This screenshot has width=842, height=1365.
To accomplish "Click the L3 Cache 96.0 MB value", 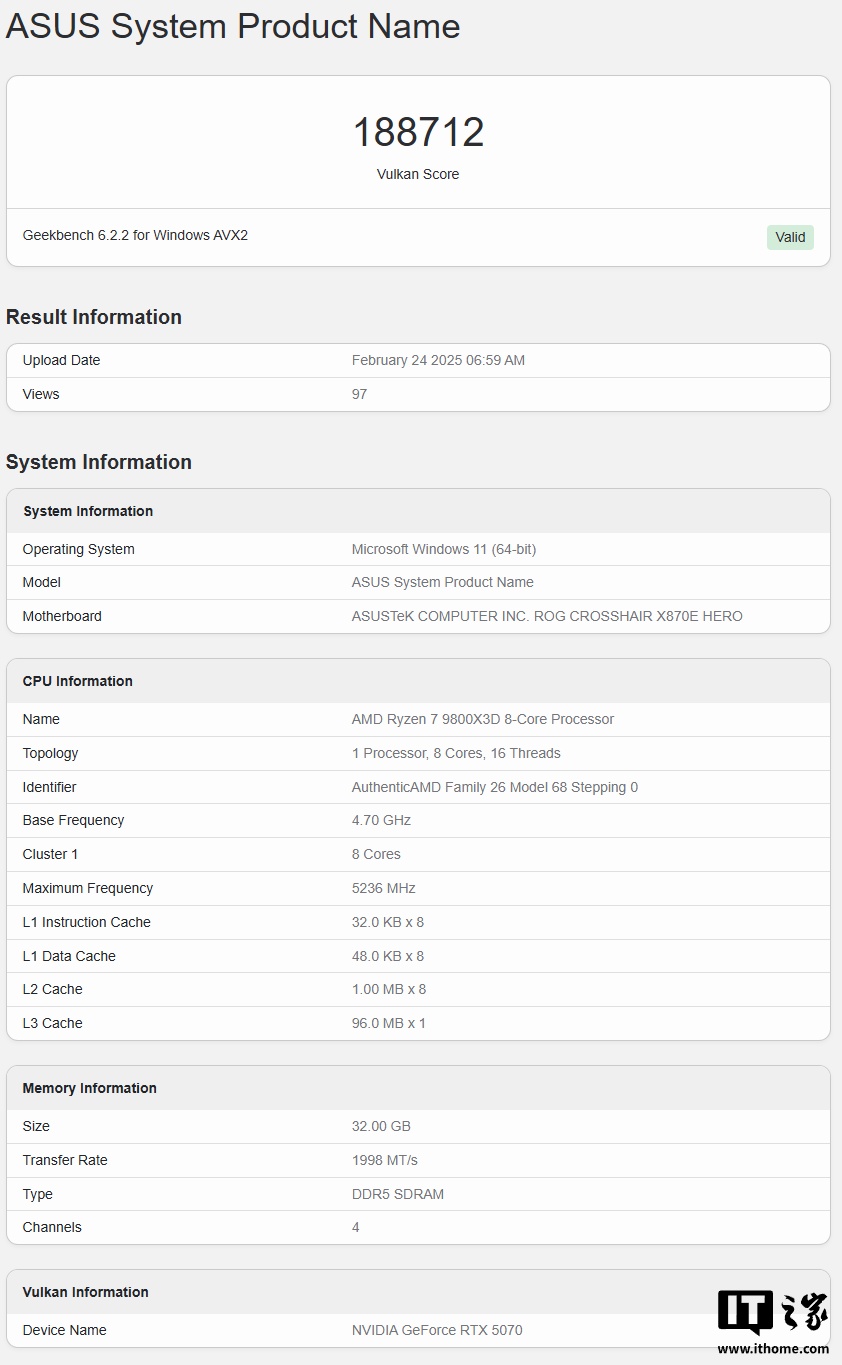I will [x=388, y=1023].
